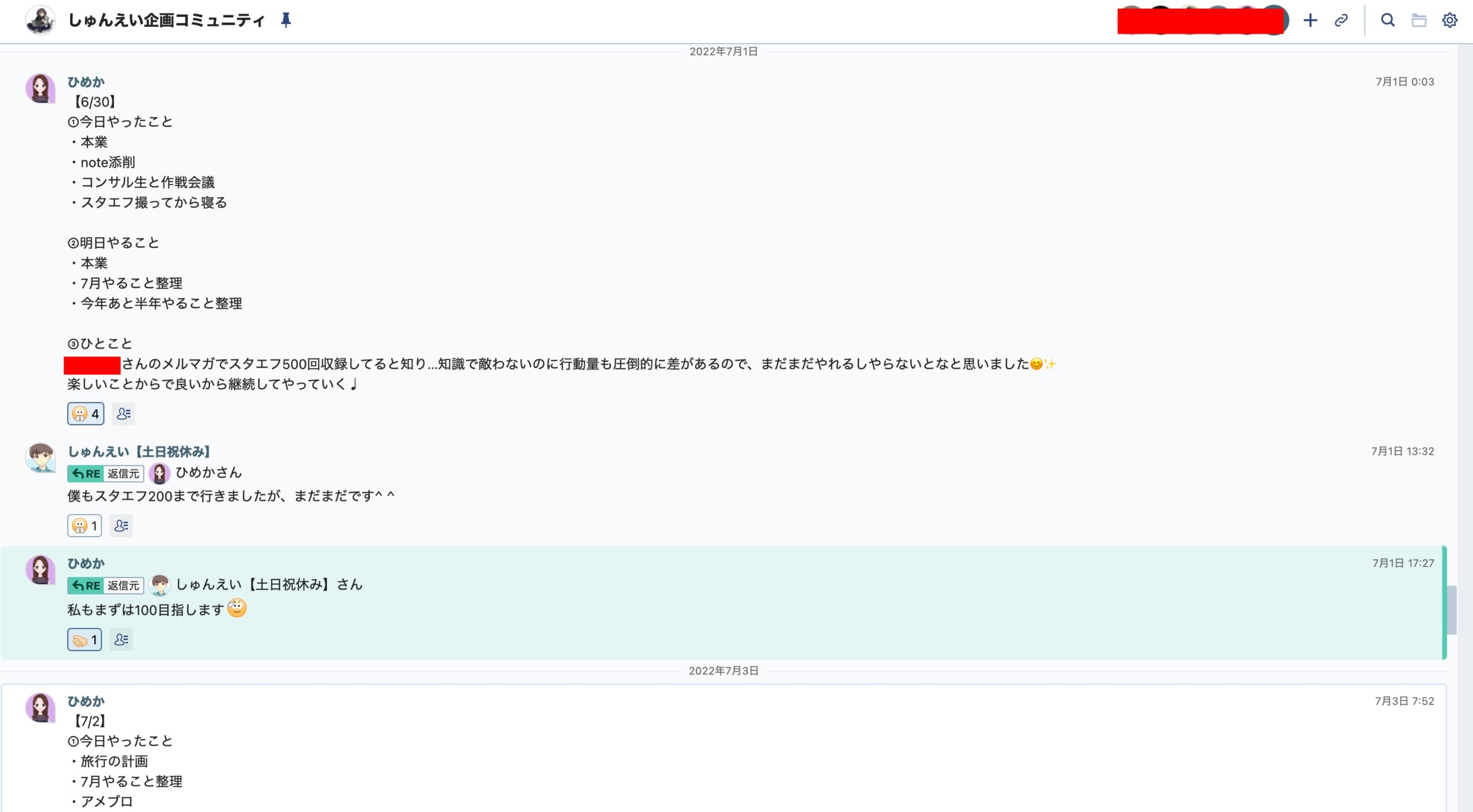Show reaction users for the 6/30 post

[x=123, y=413]
